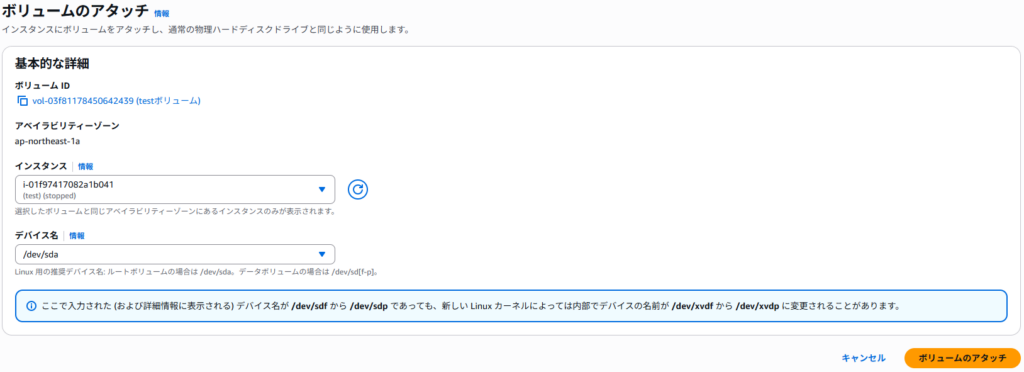Click the Linux recommended device names hint
Screen dimensions: 1024x372
click(x=197, y=271)
